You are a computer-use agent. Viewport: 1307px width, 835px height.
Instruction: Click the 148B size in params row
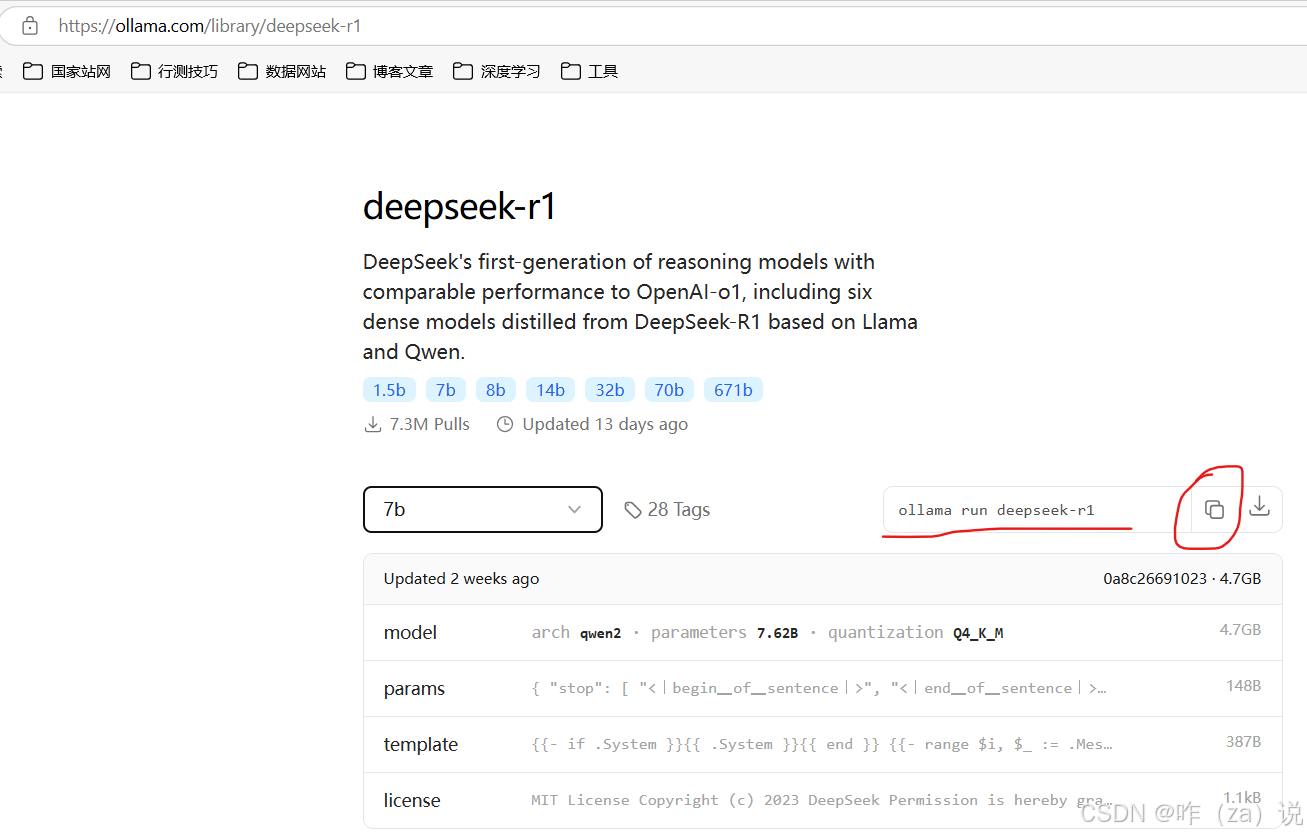[1243, 686]
